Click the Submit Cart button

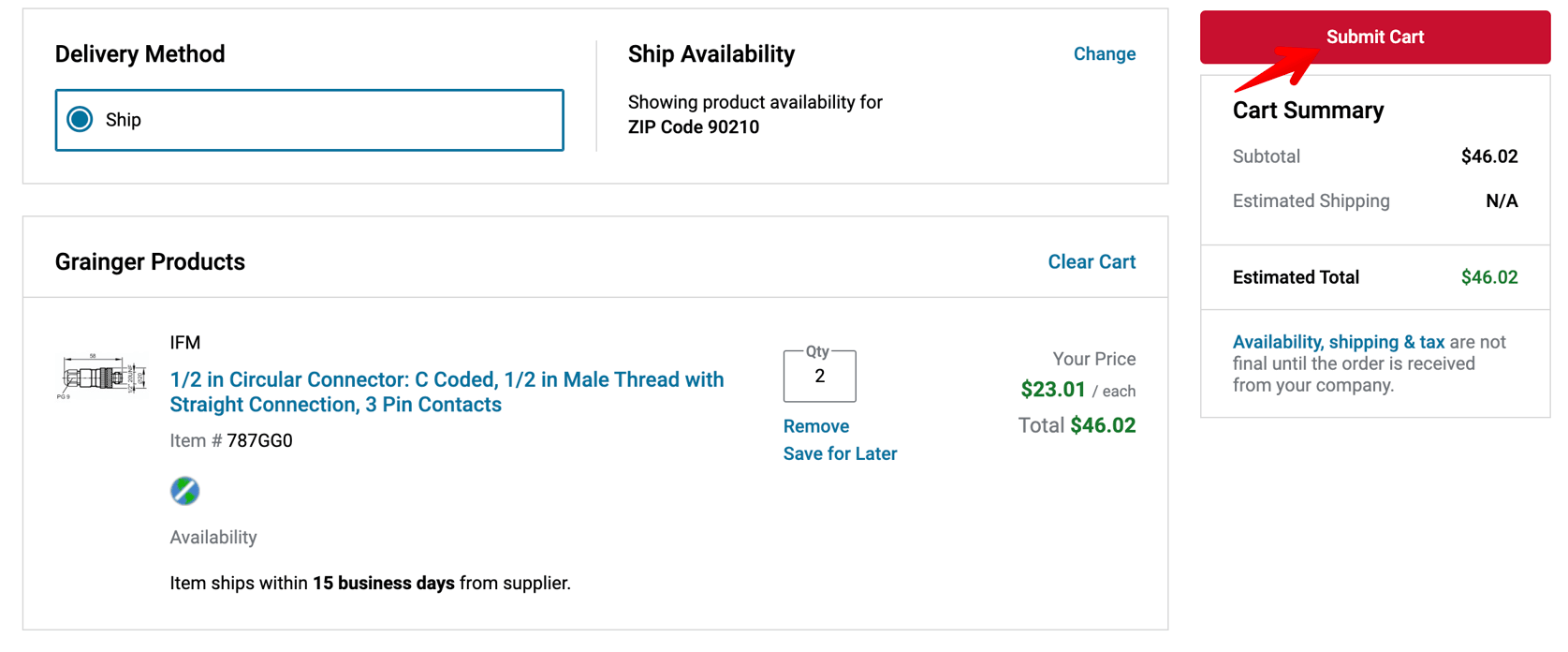point(1374,37)
